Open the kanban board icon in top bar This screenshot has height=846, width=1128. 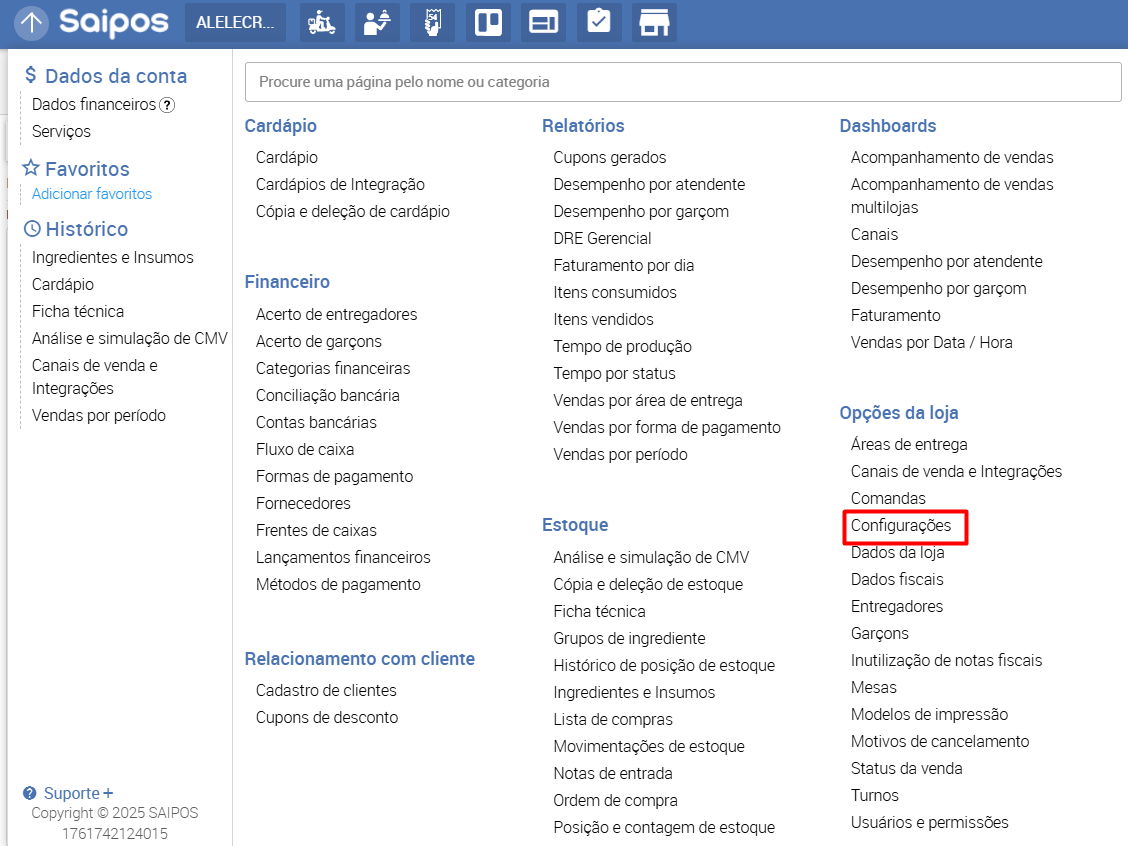tap(488, 23)
